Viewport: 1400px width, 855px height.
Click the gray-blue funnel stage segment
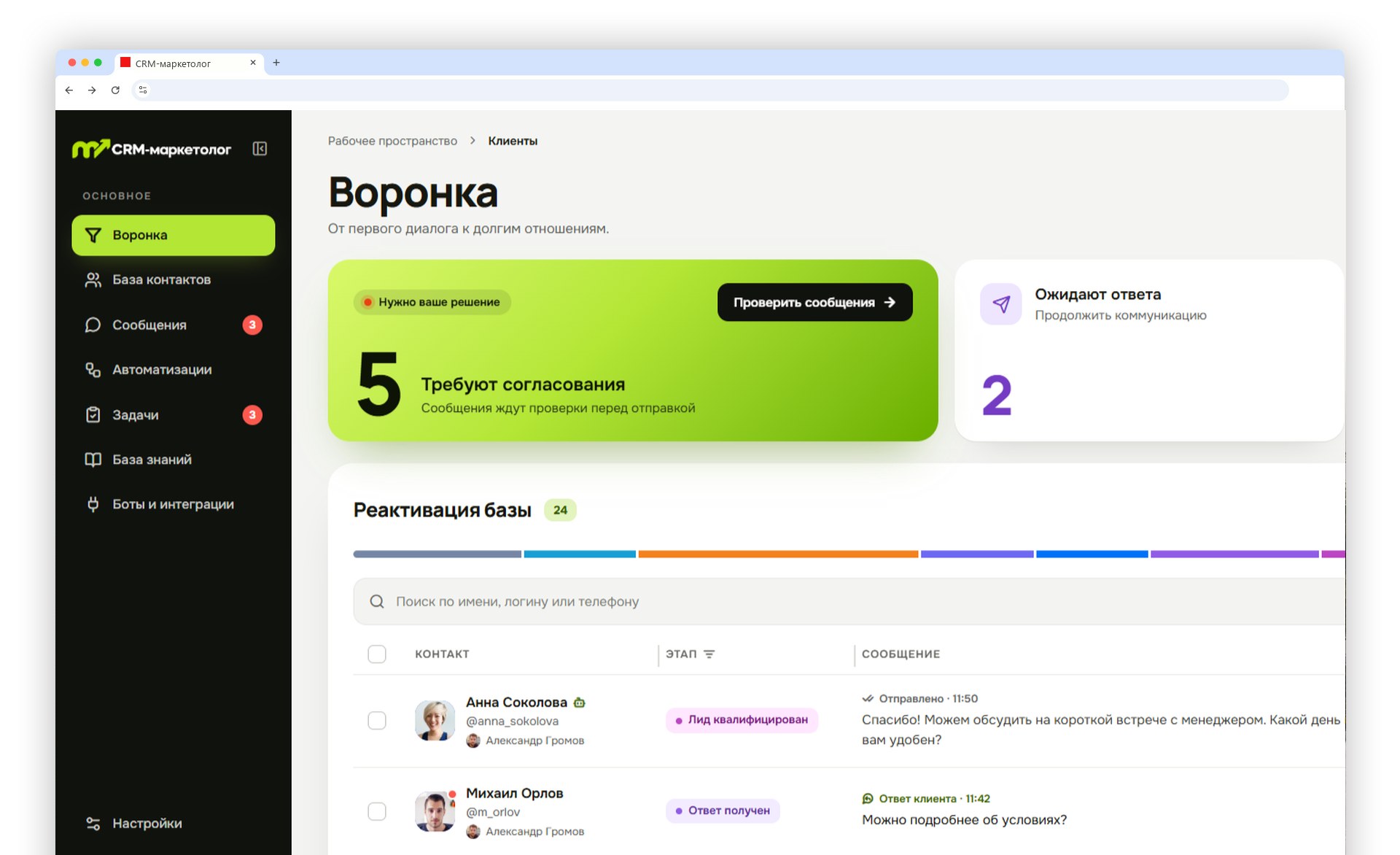click(437, 554)
